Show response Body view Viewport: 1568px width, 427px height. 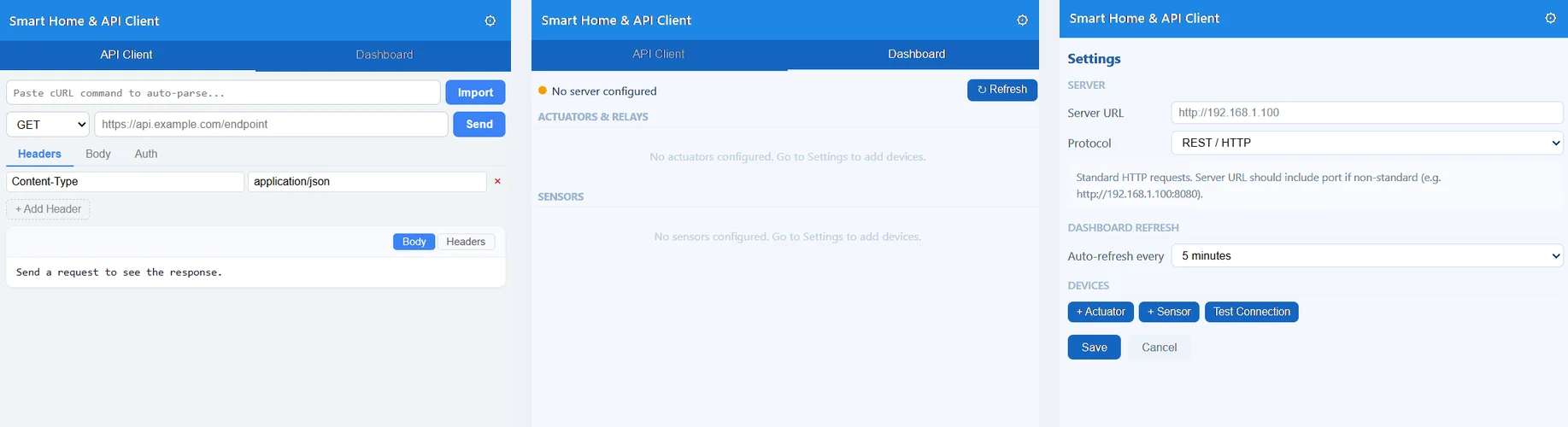click(x=414, y=242)
